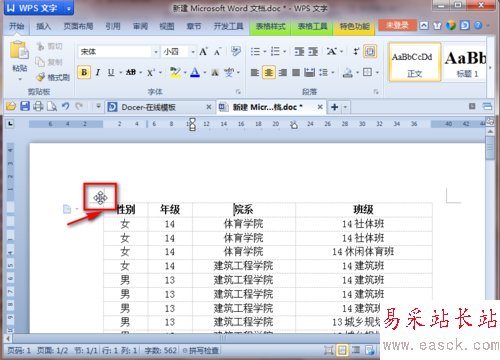The width and height of the screenshot is (500, 360).
Task: Click the Open folder icon
Action: click(11, 107)
